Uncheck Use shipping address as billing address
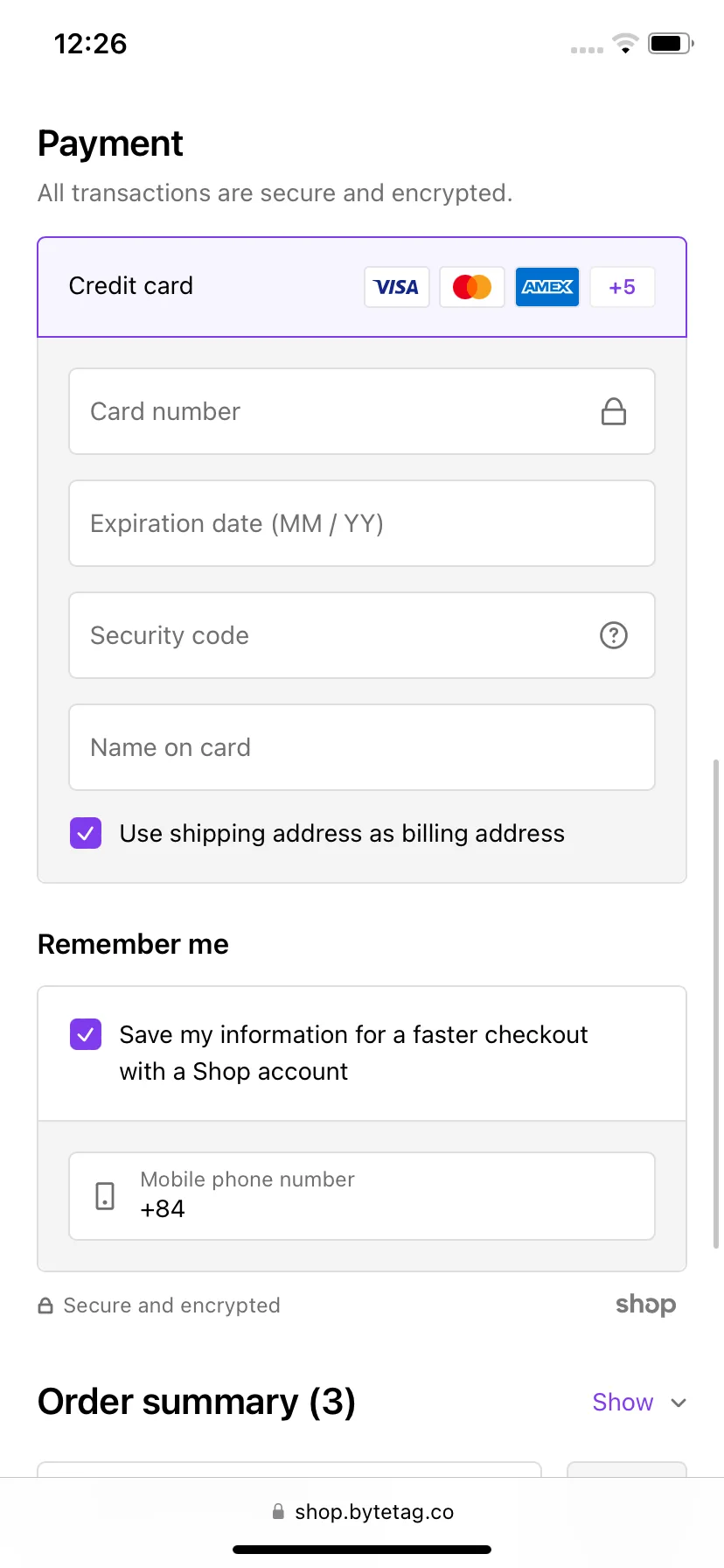 (86, 833)
